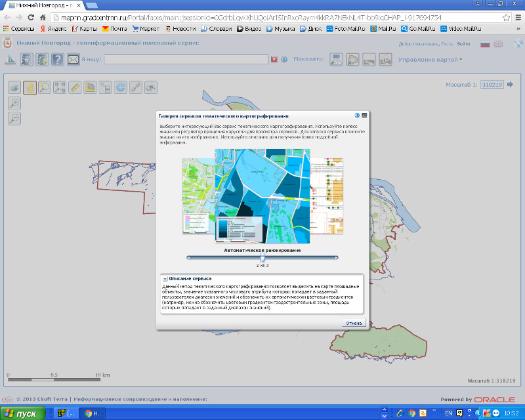The image size is (525, 420).
Task: Click the "Войти" login link
Action: (x=463, y=44)
